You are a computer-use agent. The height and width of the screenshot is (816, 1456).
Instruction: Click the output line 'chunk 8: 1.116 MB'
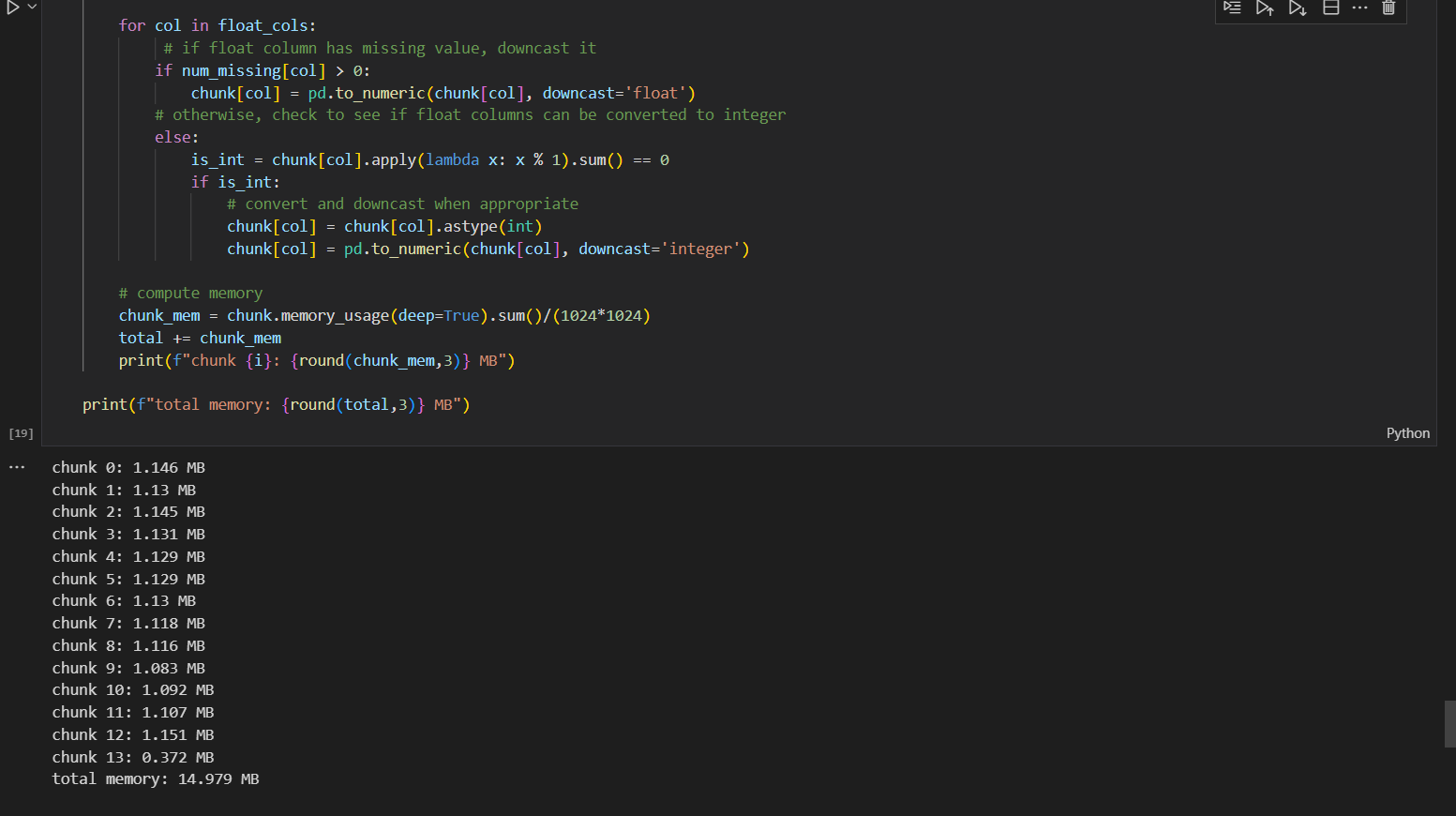128,645
